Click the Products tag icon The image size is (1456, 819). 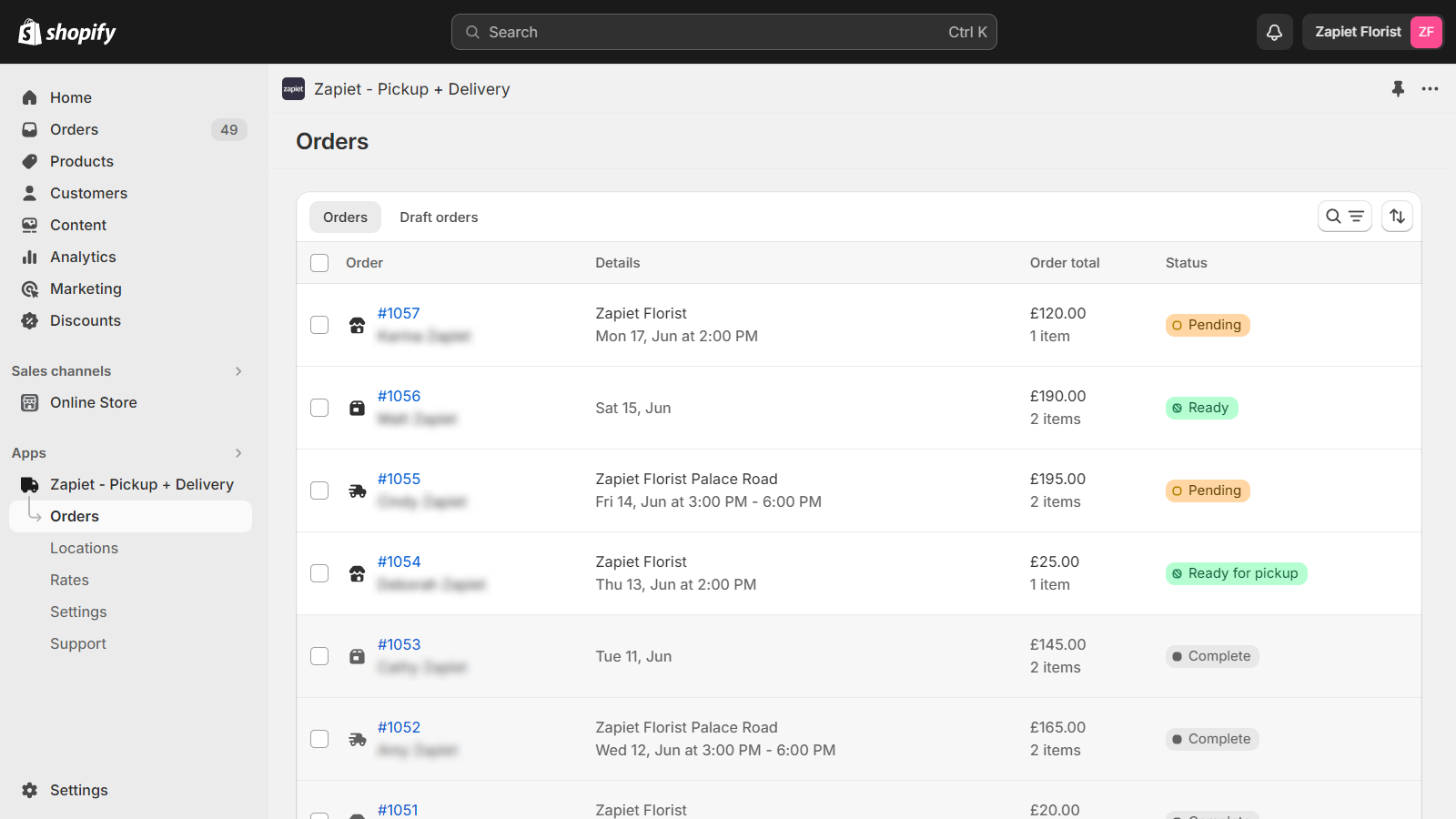coord(30,161)
